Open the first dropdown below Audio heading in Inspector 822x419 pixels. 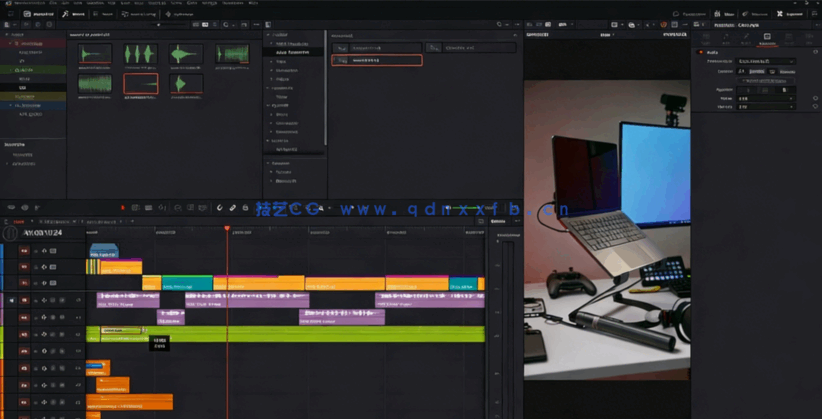(765, 61)
